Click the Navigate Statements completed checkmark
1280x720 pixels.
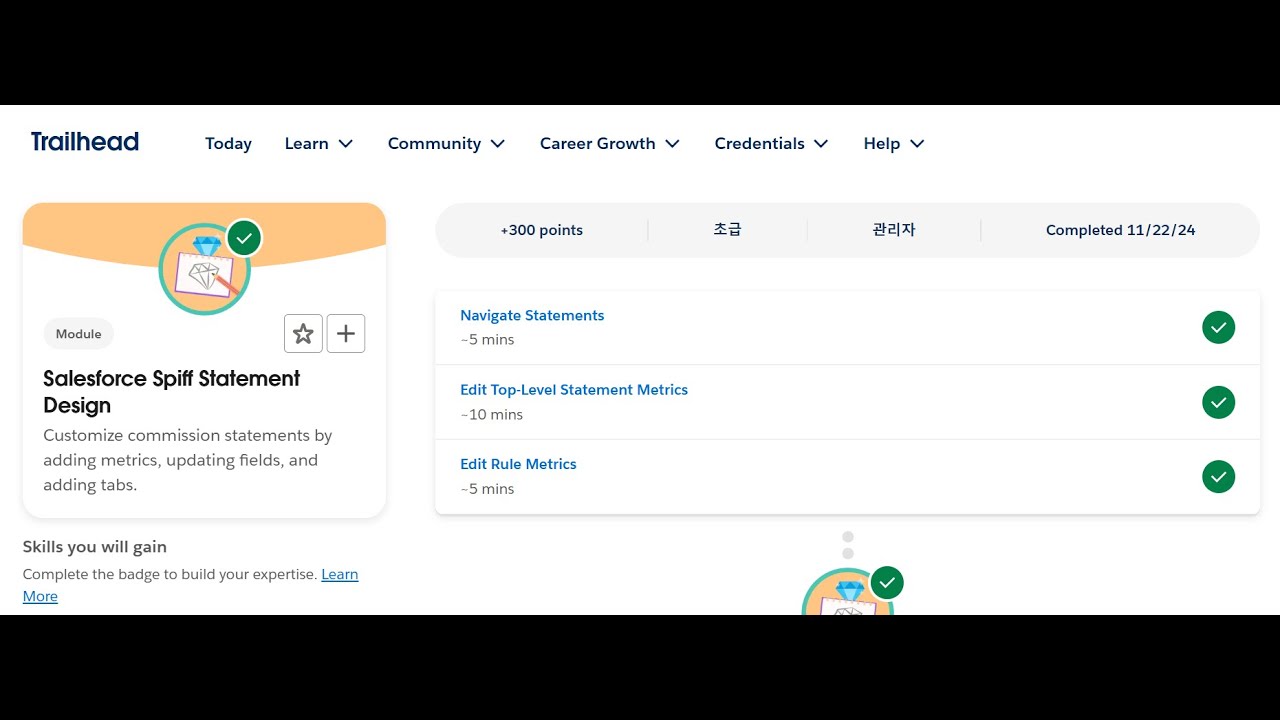1218,327
